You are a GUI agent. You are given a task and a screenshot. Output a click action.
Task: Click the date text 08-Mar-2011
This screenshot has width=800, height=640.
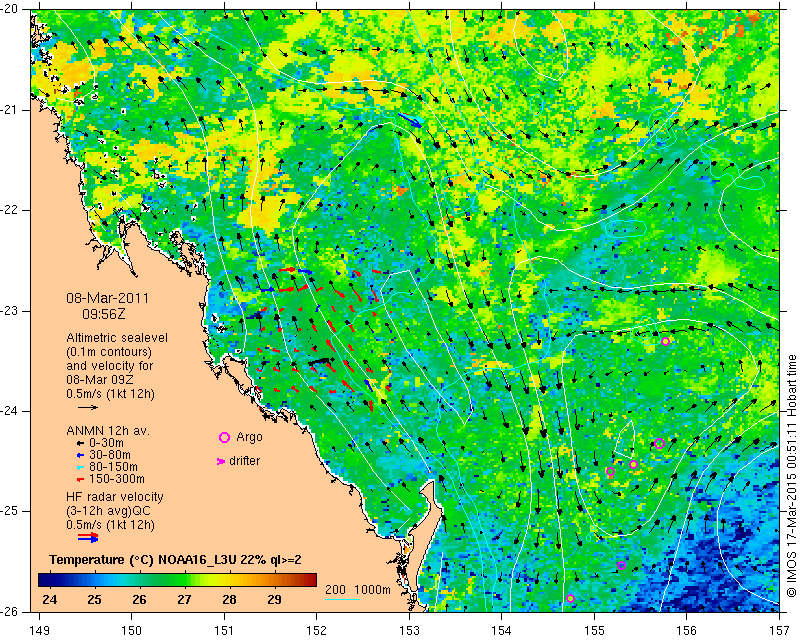pyautogui.click(x=108, y=298)
